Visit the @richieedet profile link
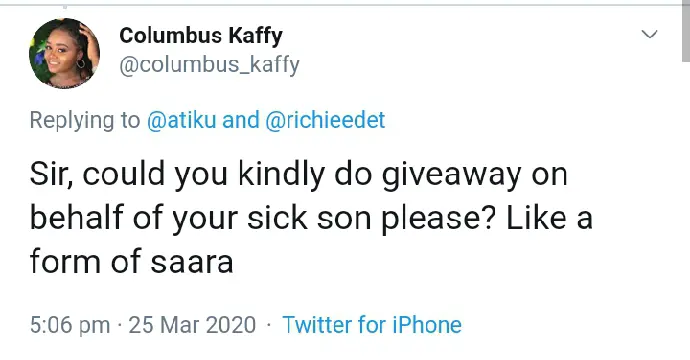Viewport: 690px width, 360px height. pyautogui.click(x=325, y=120)
